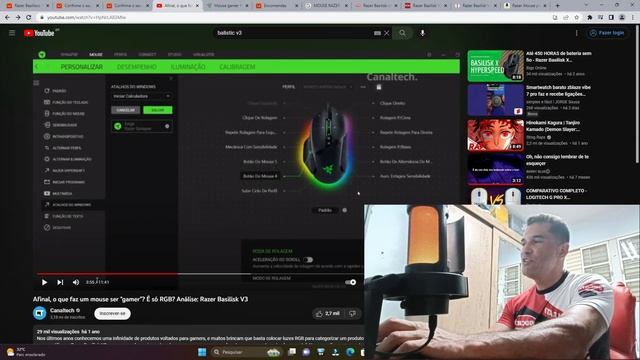
Task: Switch to the Calibragem tab
Action: (x=237, y=67)
